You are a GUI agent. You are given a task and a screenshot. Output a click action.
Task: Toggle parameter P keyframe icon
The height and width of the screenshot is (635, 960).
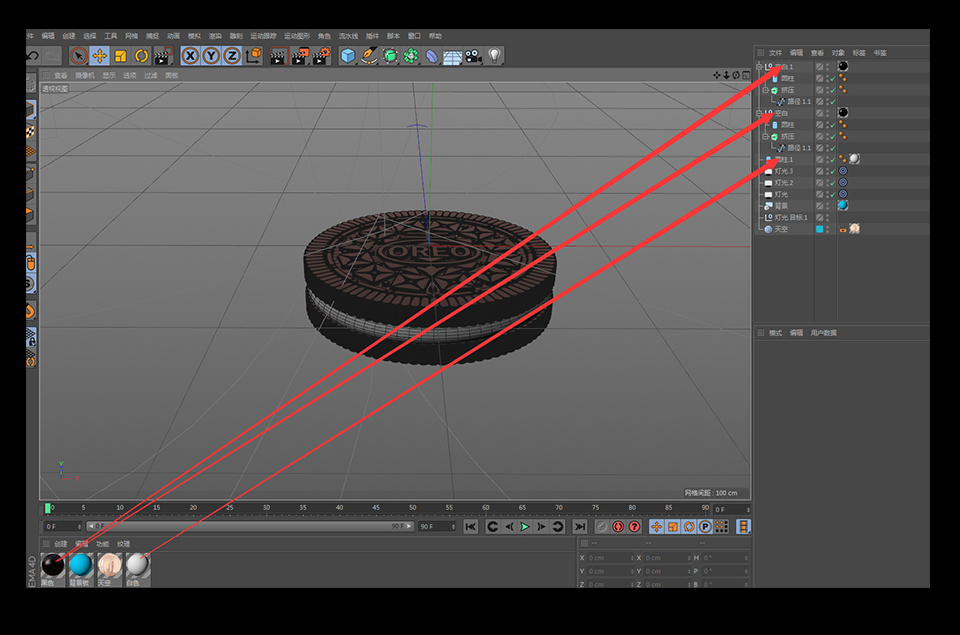[705, 527]
